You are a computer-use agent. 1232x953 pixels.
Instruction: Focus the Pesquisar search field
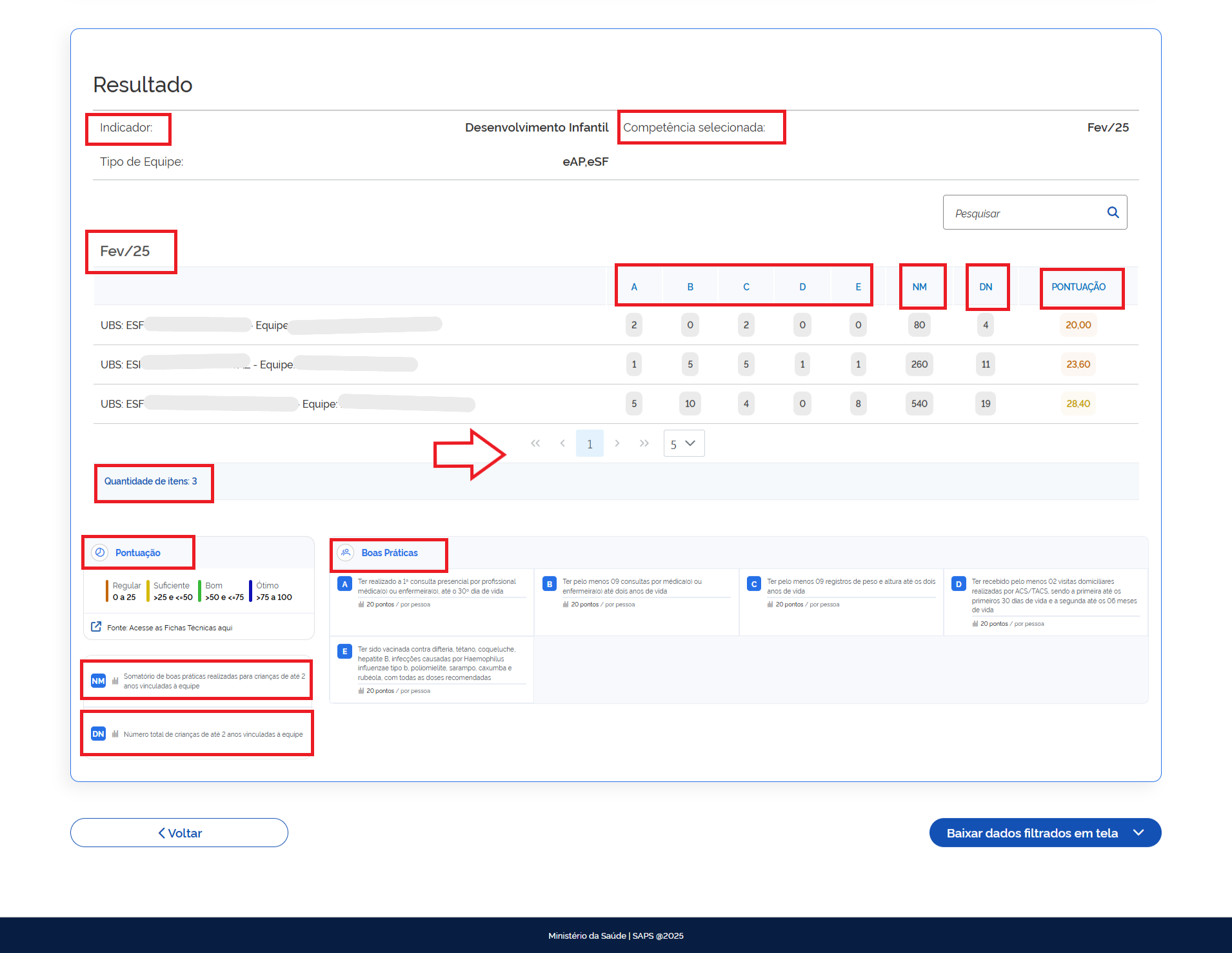coord(1026,213)
